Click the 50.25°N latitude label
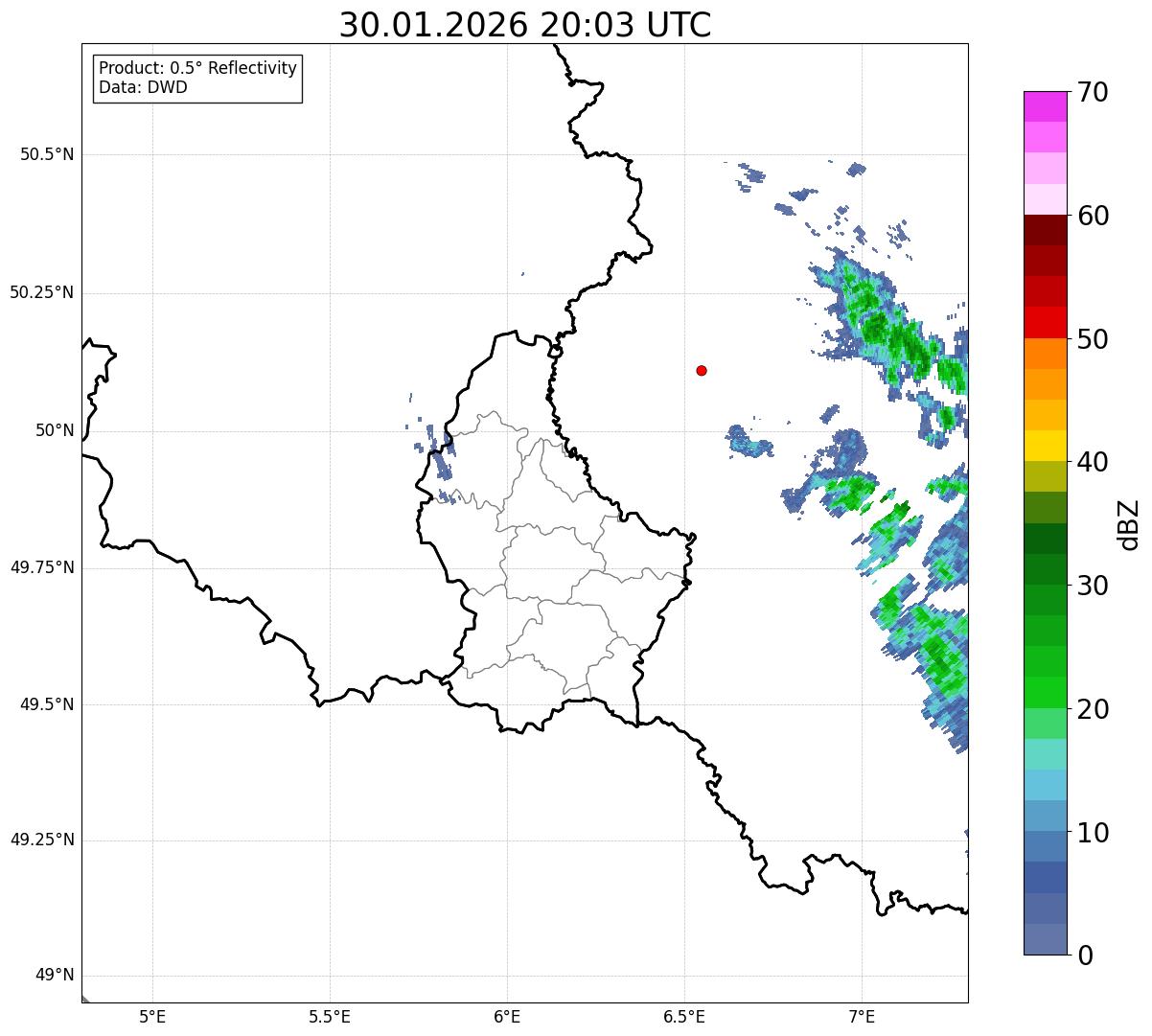 pyautogui.click(x=42, y=292)
